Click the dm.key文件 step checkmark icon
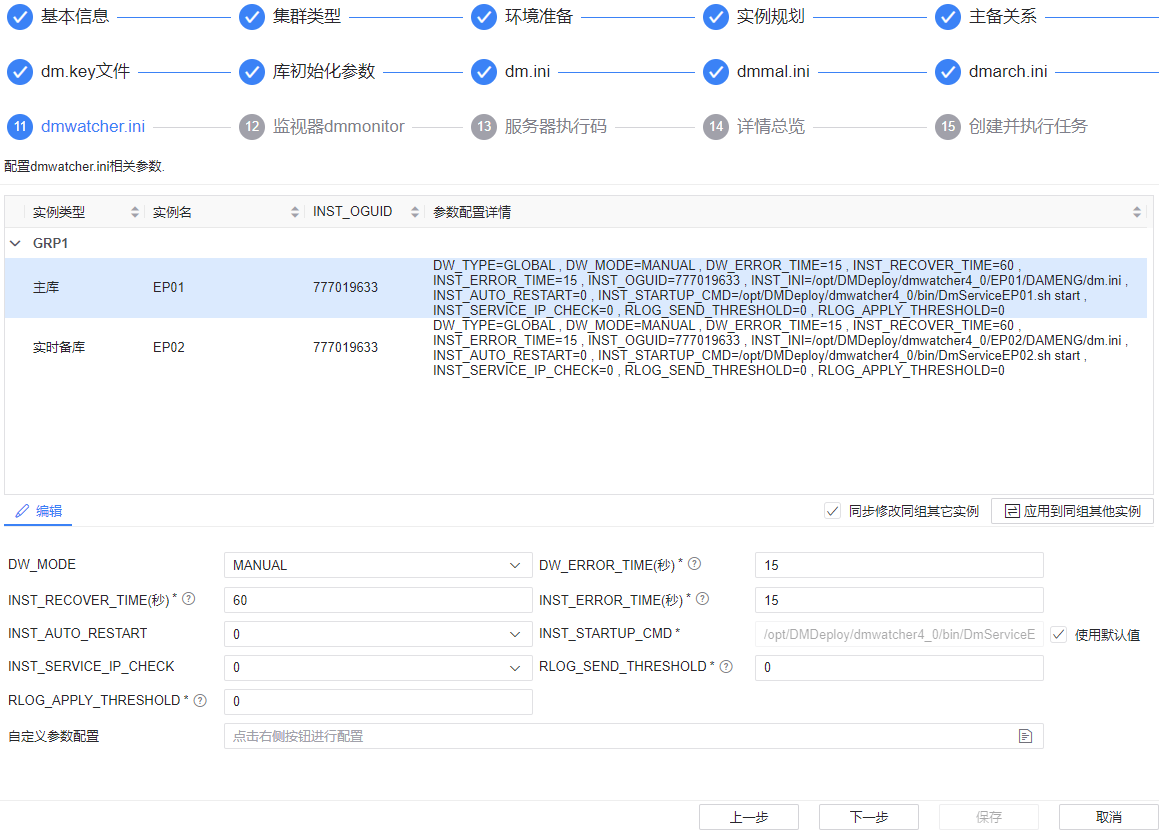The image size is (1161, 834). pos(20,72)
